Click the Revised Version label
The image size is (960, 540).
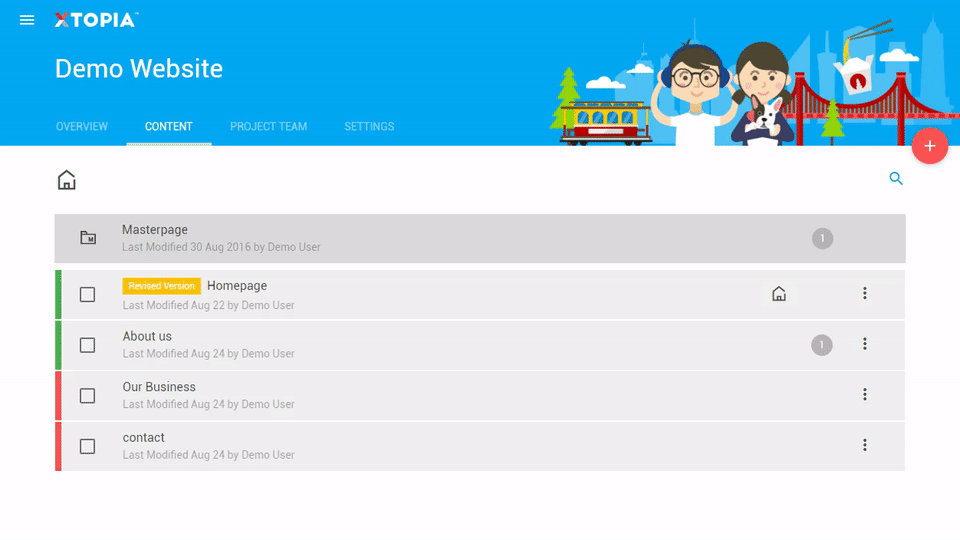(162, 286)
